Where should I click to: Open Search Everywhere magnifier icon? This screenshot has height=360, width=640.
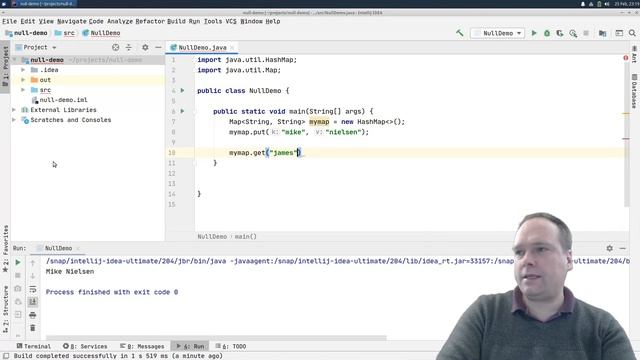[632, 33]
